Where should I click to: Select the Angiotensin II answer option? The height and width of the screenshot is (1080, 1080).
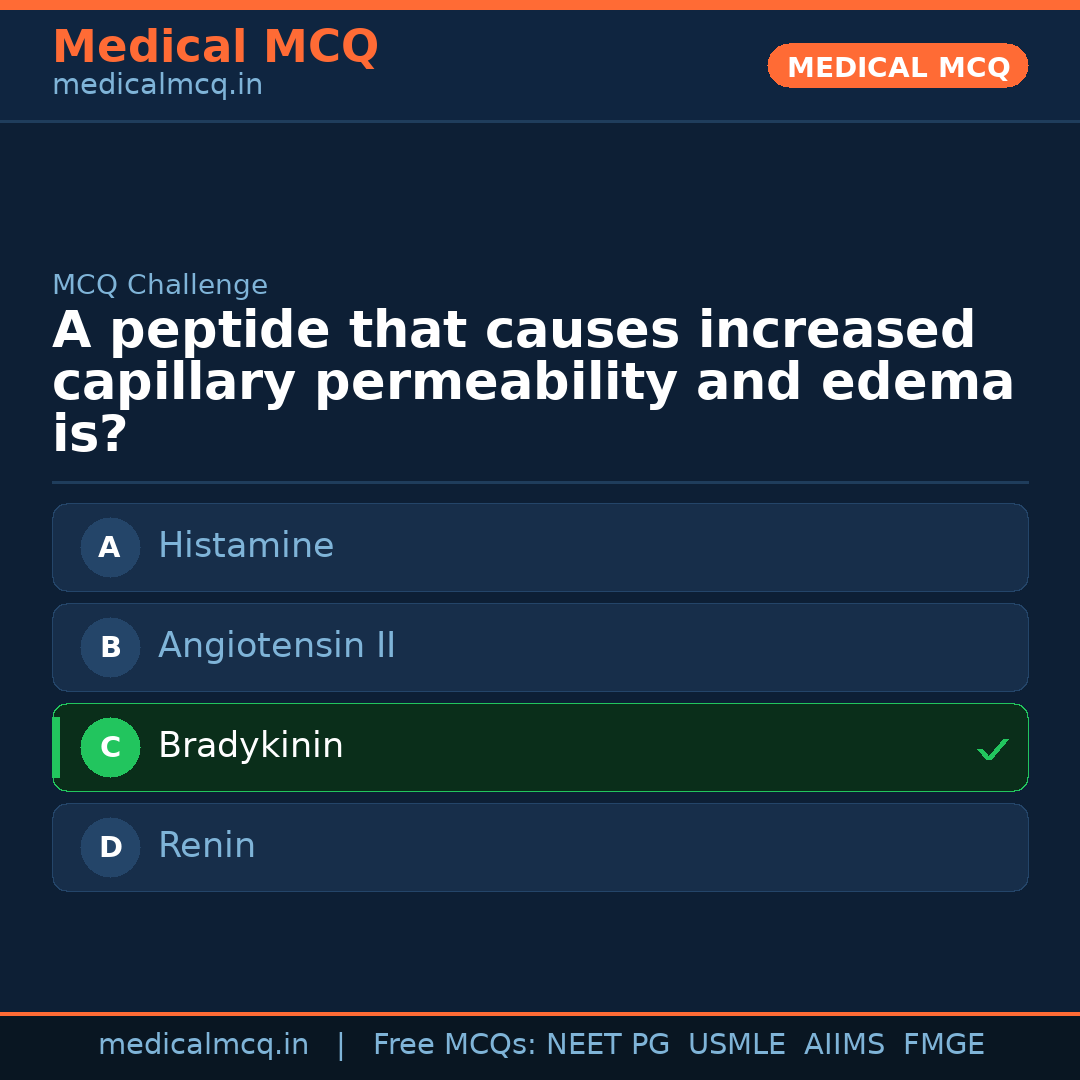pyautogui.click(x=540, y=647)
